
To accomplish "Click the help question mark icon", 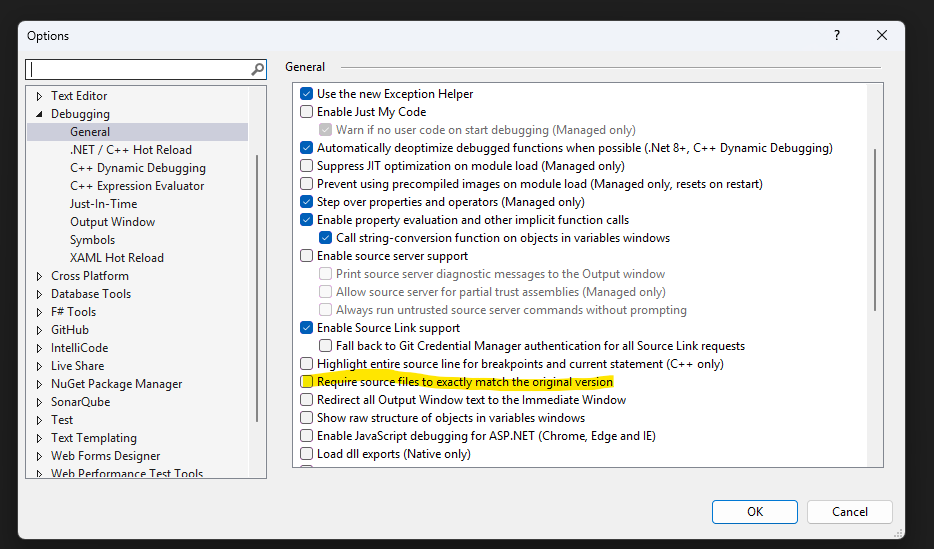I will coord(836,35).
